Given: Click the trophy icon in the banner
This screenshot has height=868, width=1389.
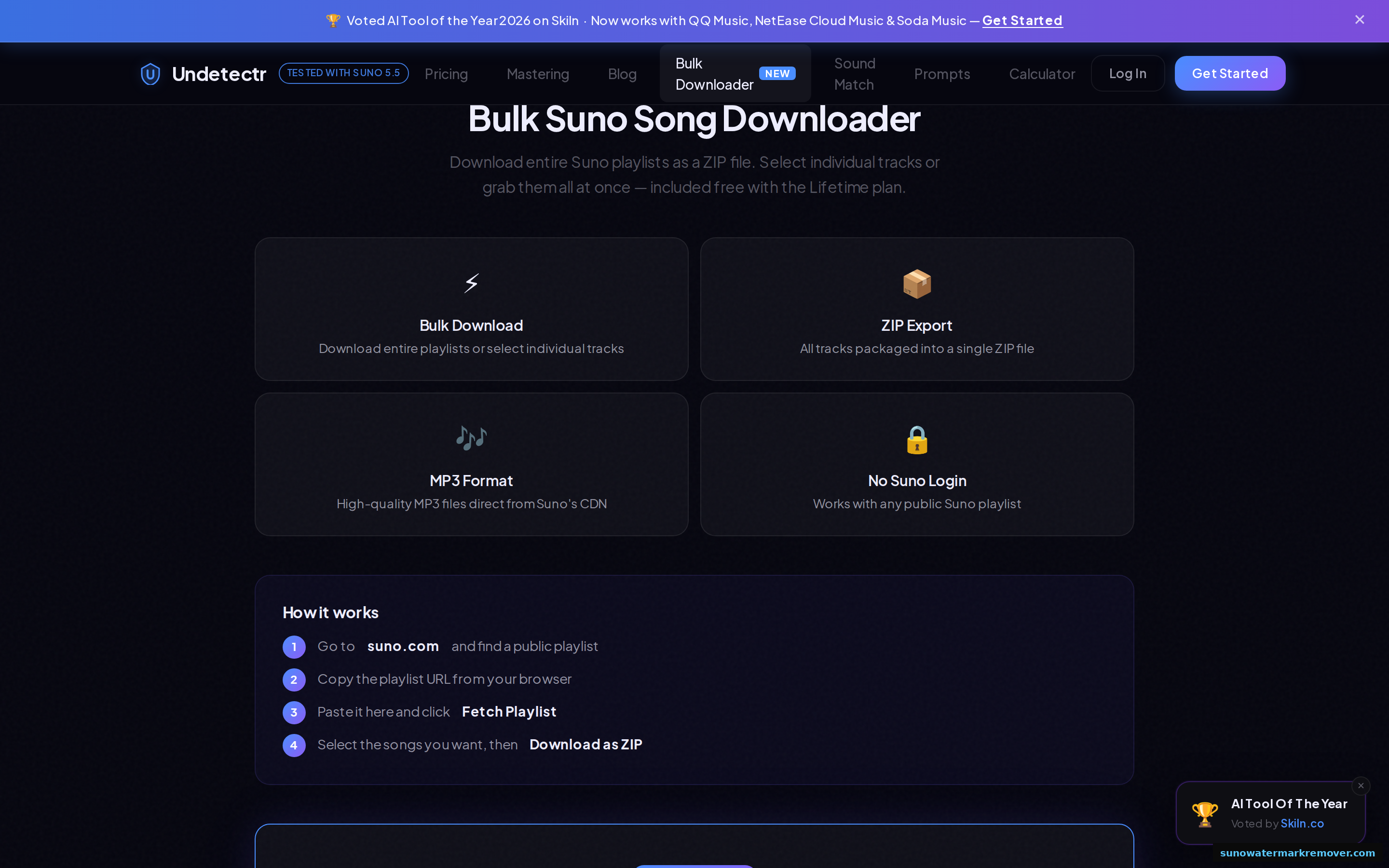Looking at the screenshot, I should tap(333, 21).
